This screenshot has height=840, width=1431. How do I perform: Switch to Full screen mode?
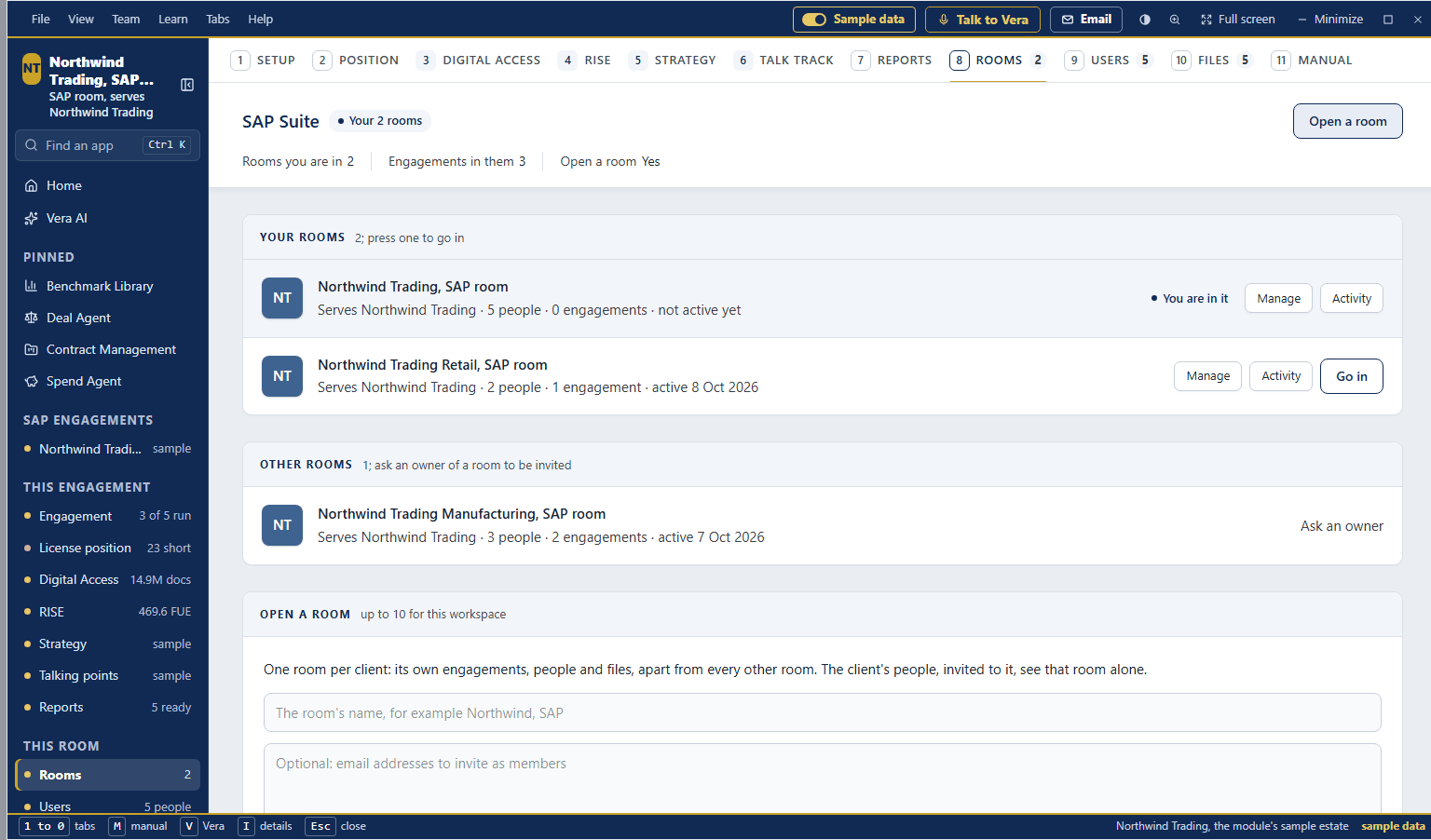click(1237, 20)
